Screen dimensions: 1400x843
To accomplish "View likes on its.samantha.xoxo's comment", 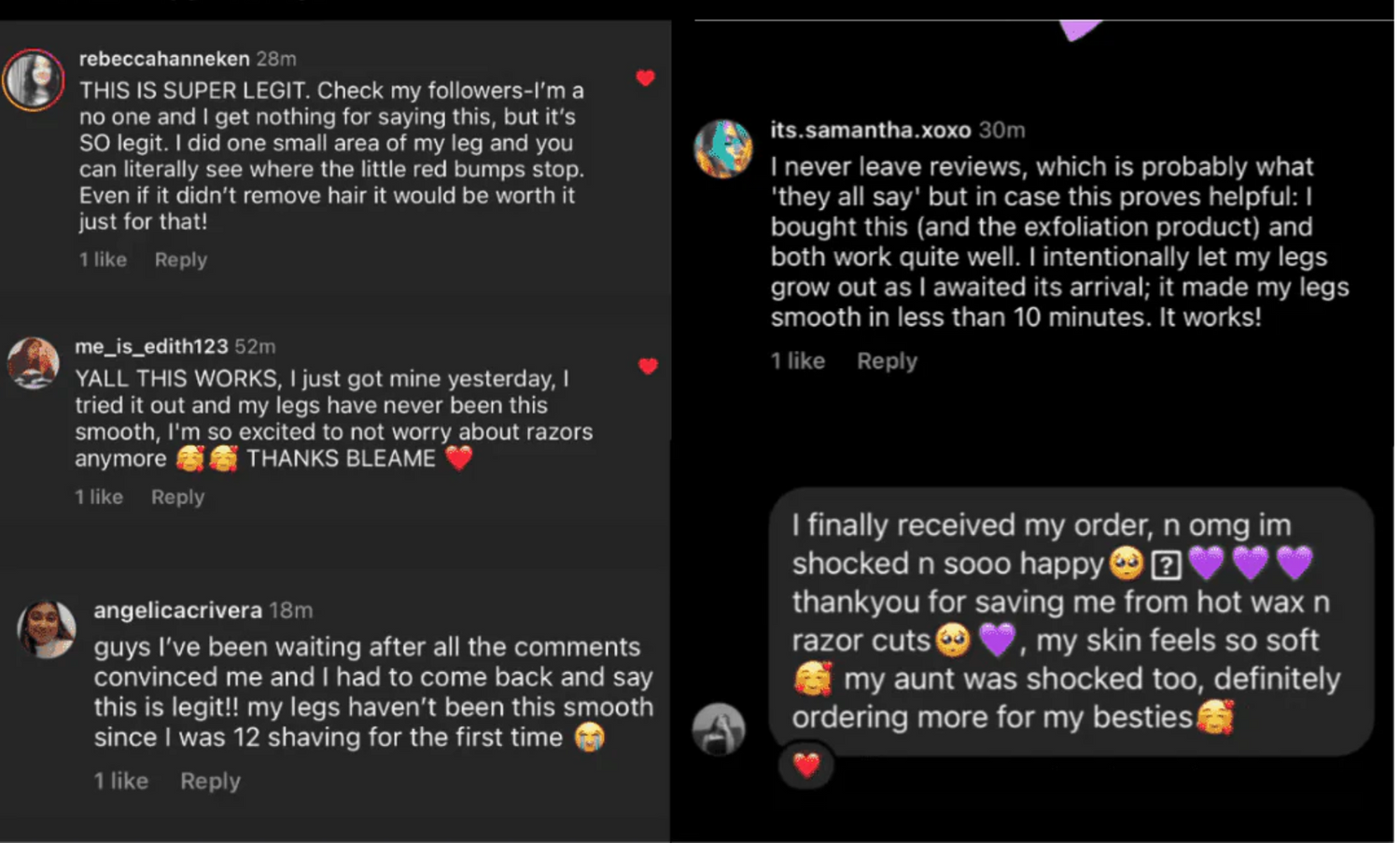I will tap(797, 360).
